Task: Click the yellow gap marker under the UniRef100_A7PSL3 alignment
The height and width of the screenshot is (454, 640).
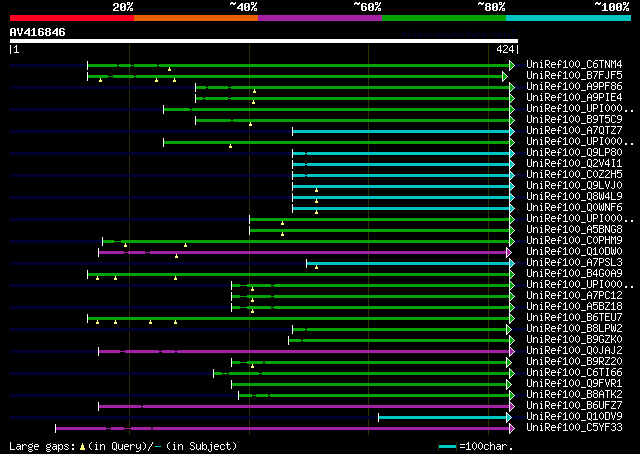Action: [316, 267]
